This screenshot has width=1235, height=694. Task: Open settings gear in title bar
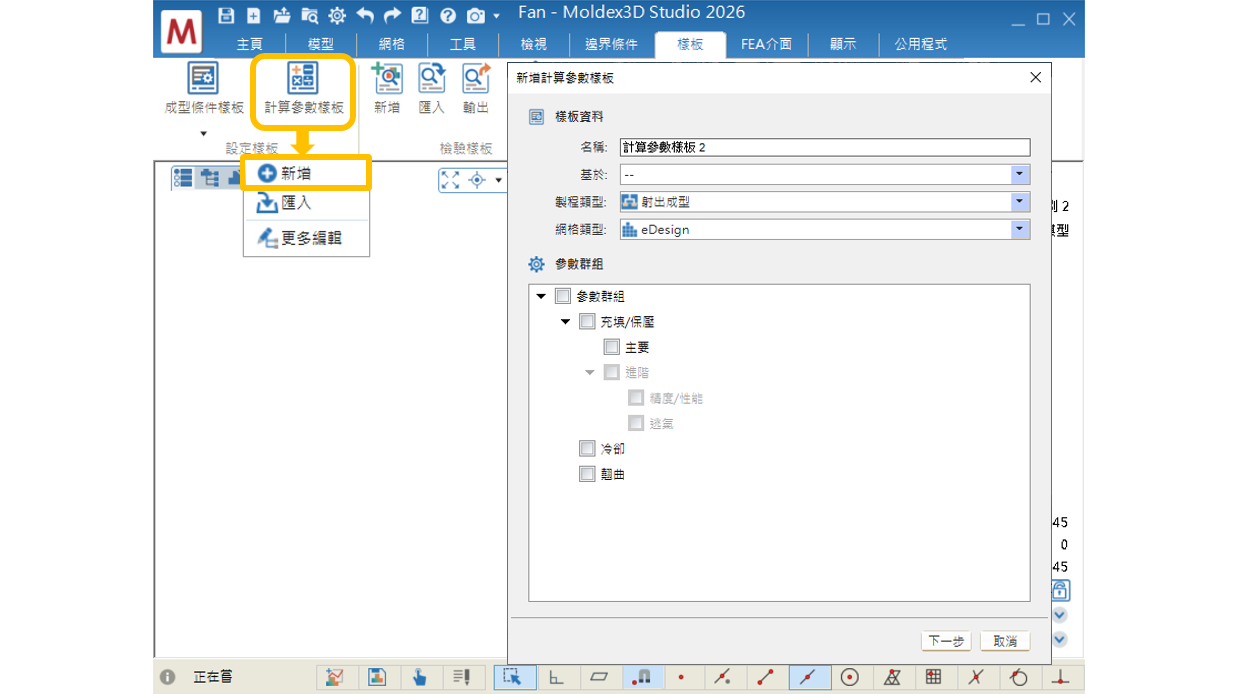pyautogui.click(x=337, y=15)
